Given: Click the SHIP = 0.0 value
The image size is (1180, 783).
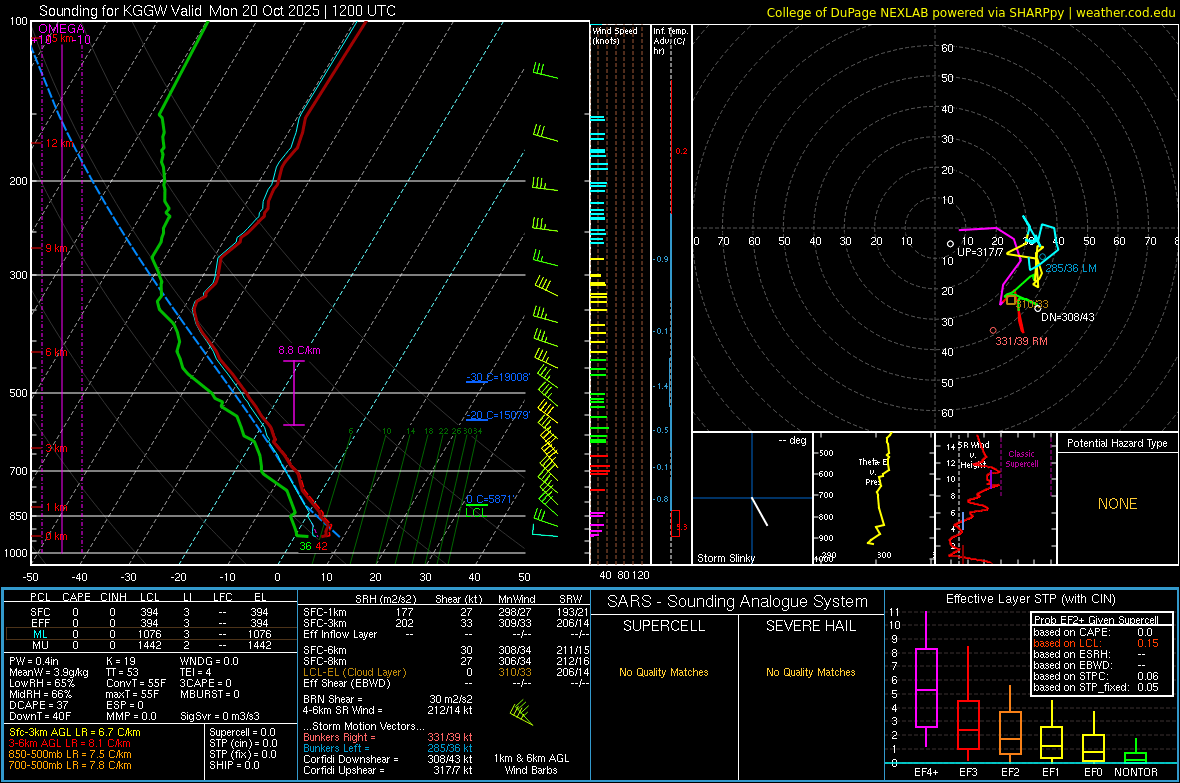Looking at the screenshot, I should coord(234,765).
